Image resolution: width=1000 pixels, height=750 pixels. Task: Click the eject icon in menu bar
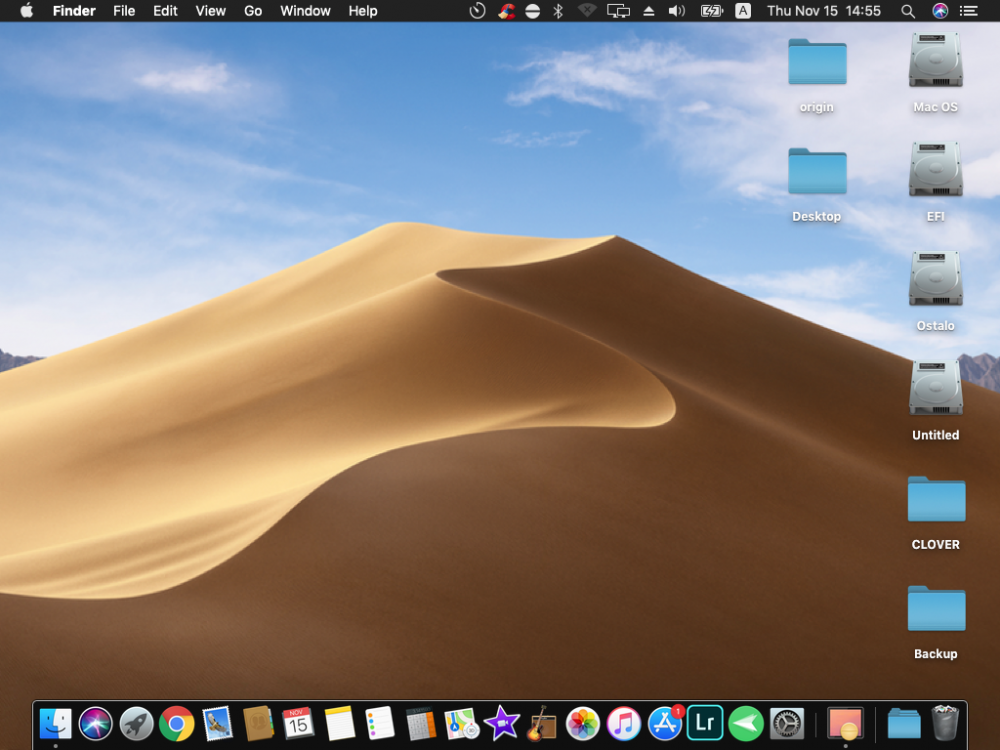(x=649, y=11)
